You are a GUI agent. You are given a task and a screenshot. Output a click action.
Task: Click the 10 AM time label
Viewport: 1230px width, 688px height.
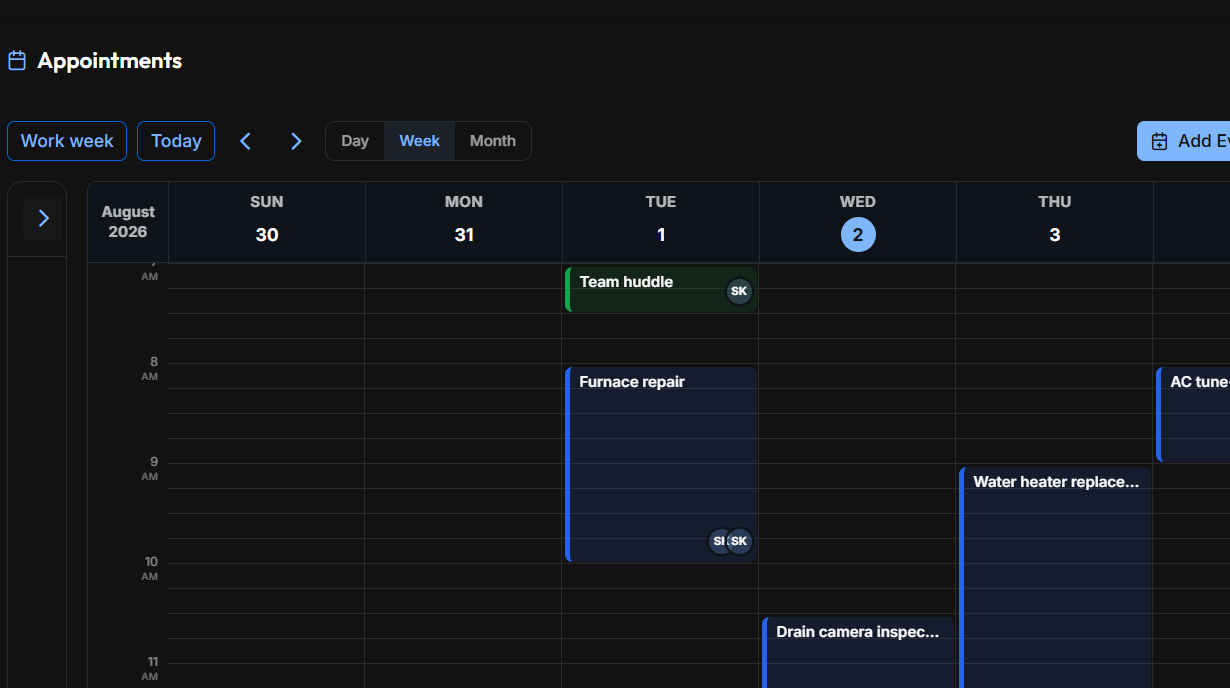point(150,568)
